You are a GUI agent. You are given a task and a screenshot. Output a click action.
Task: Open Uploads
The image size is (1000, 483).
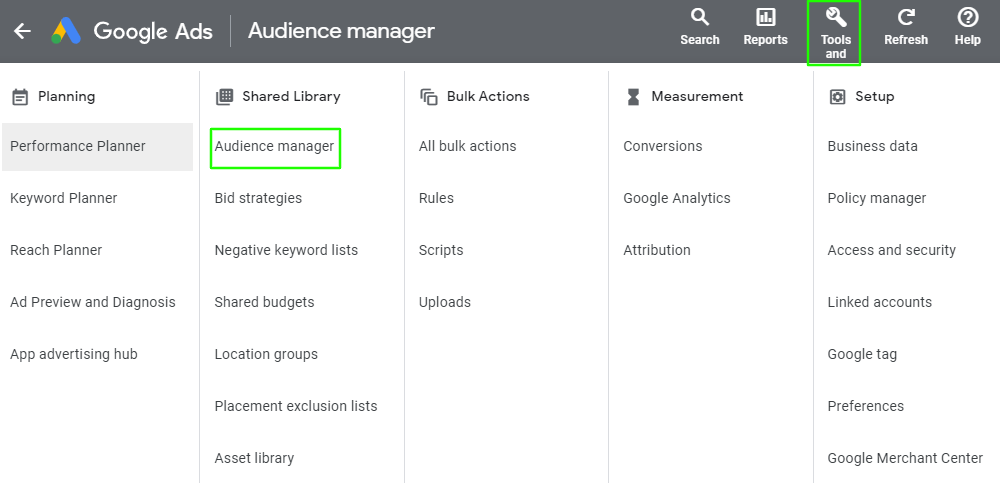tap(445, 302)
